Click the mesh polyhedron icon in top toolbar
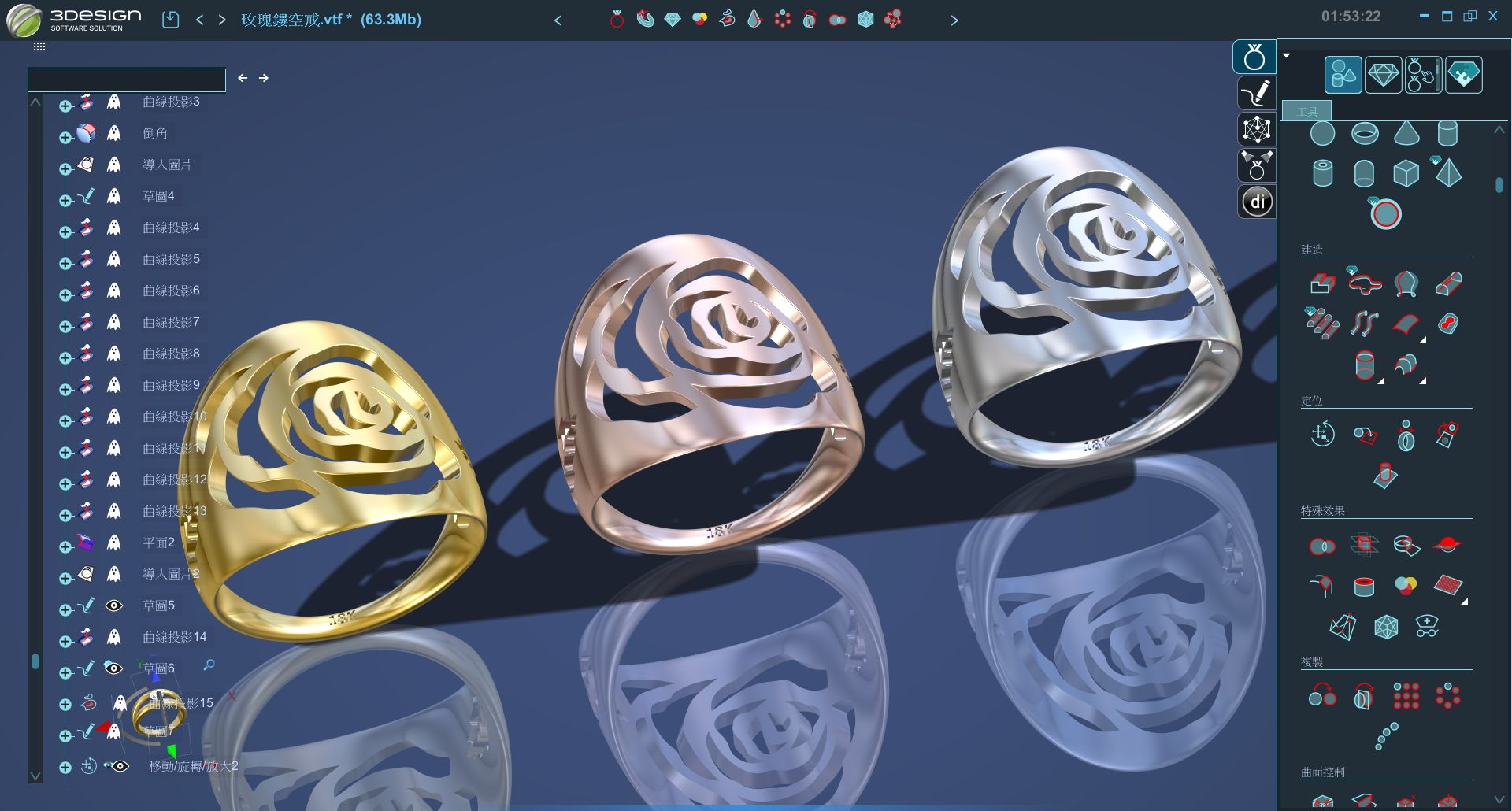The height and width of the screenshot is (811, 1512). pos(865,19)
